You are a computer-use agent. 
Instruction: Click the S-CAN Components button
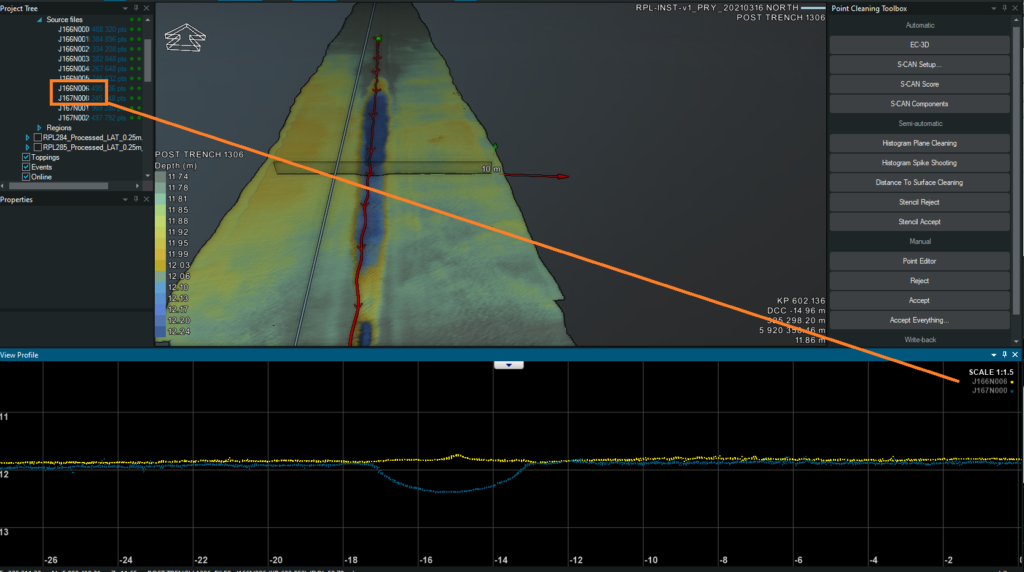coord(920,104)
